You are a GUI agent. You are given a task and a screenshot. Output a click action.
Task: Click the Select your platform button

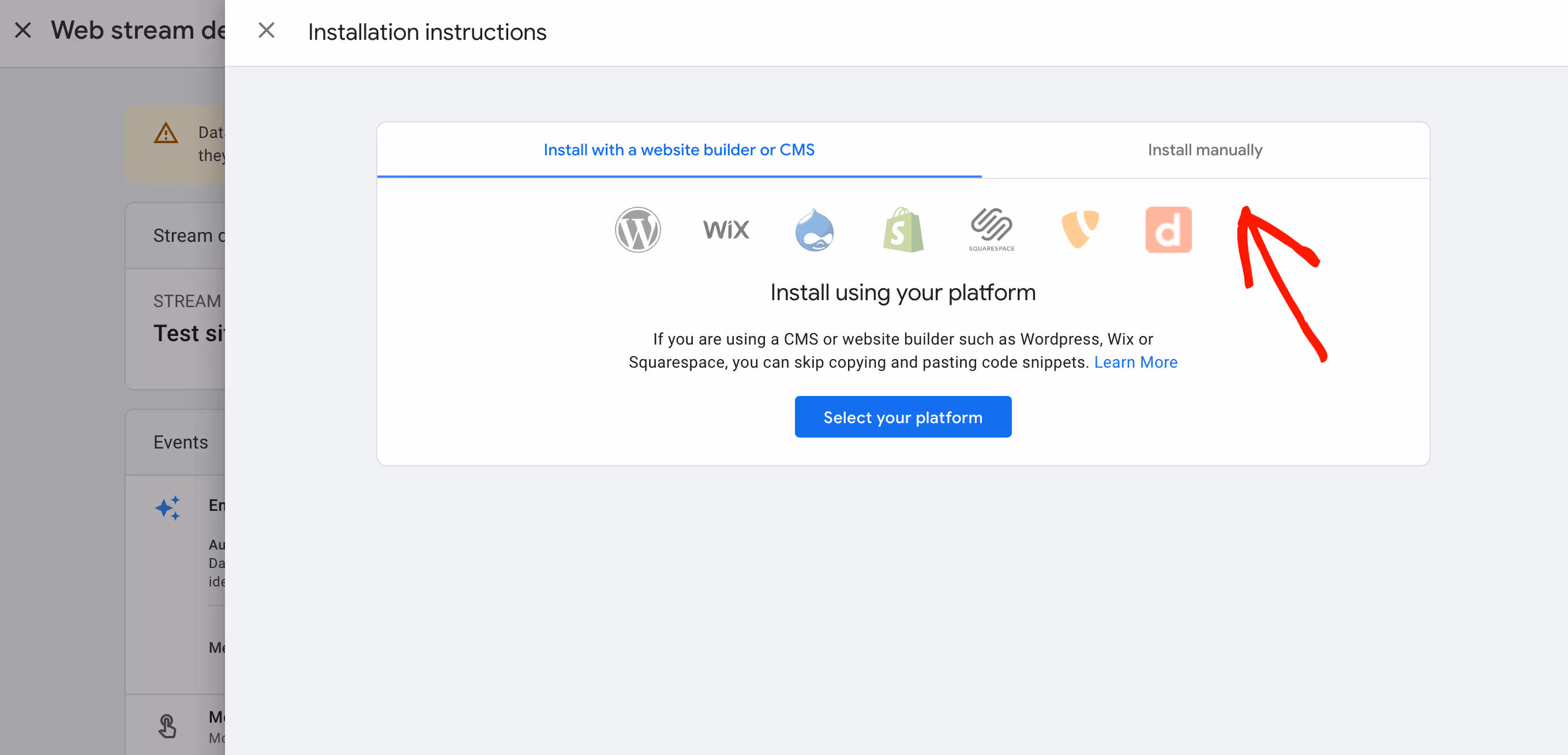pos(903,417)
